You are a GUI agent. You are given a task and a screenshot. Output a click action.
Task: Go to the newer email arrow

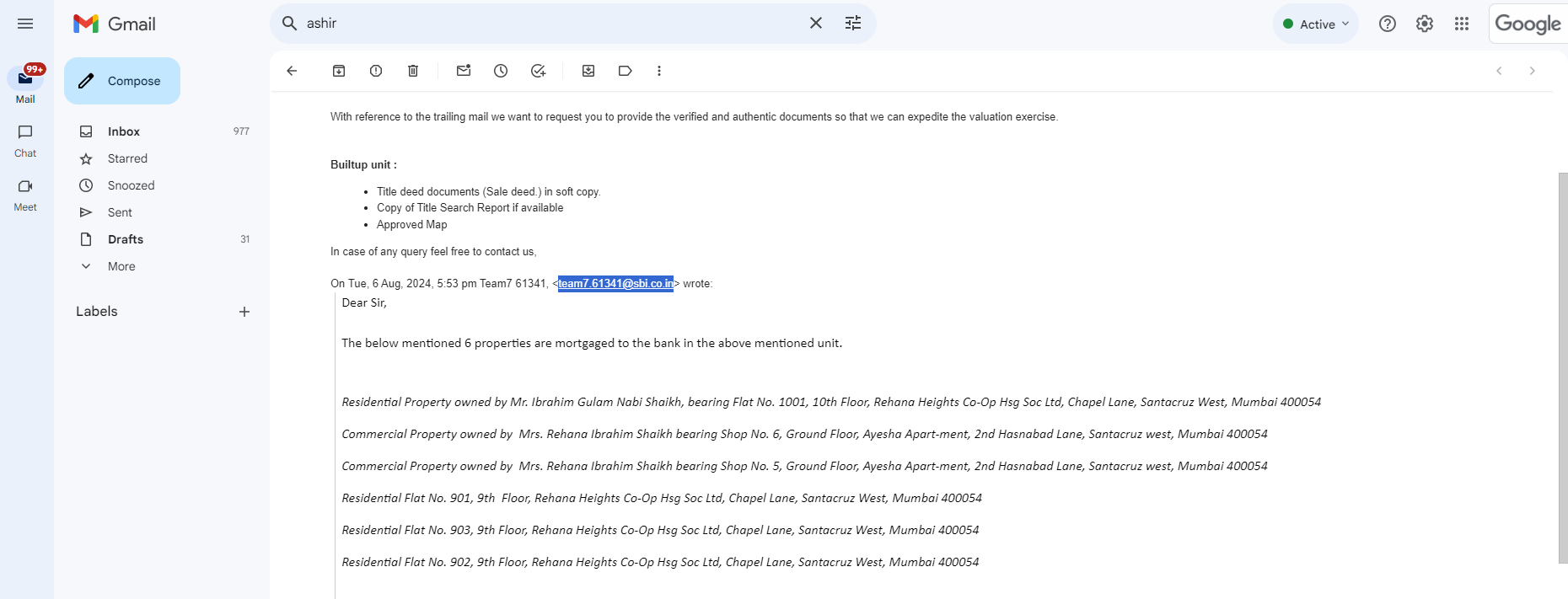(x=1499, y=71)
